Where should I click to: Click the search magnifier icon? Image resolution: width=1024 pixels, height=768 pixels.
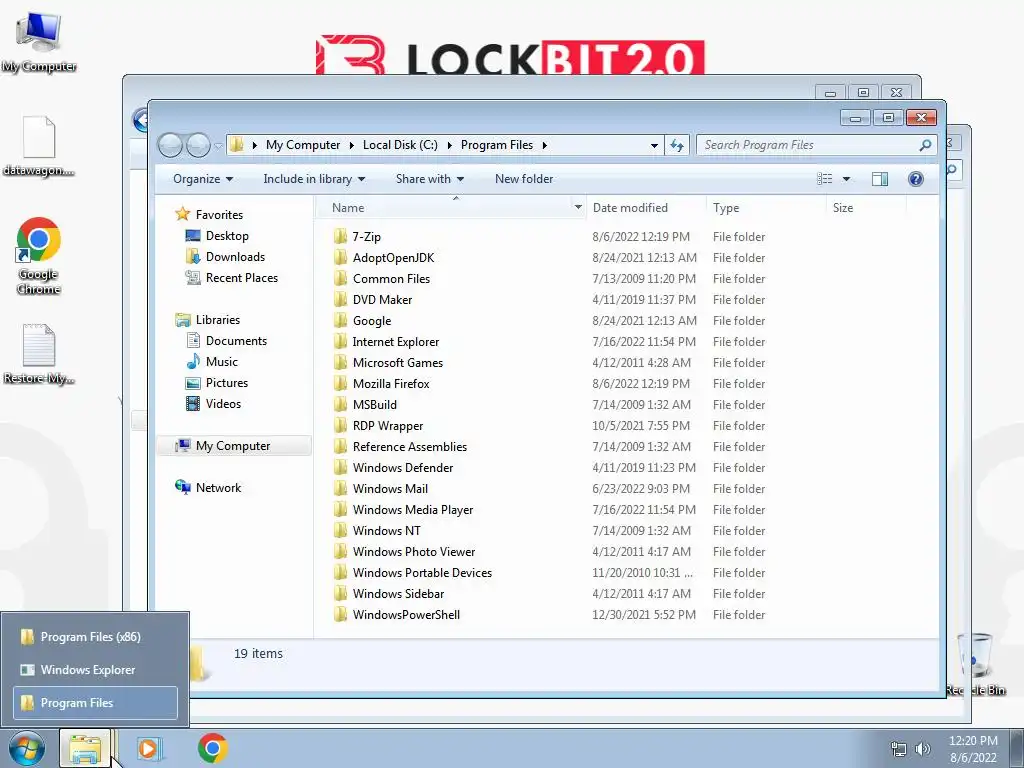tap(925, 145)
